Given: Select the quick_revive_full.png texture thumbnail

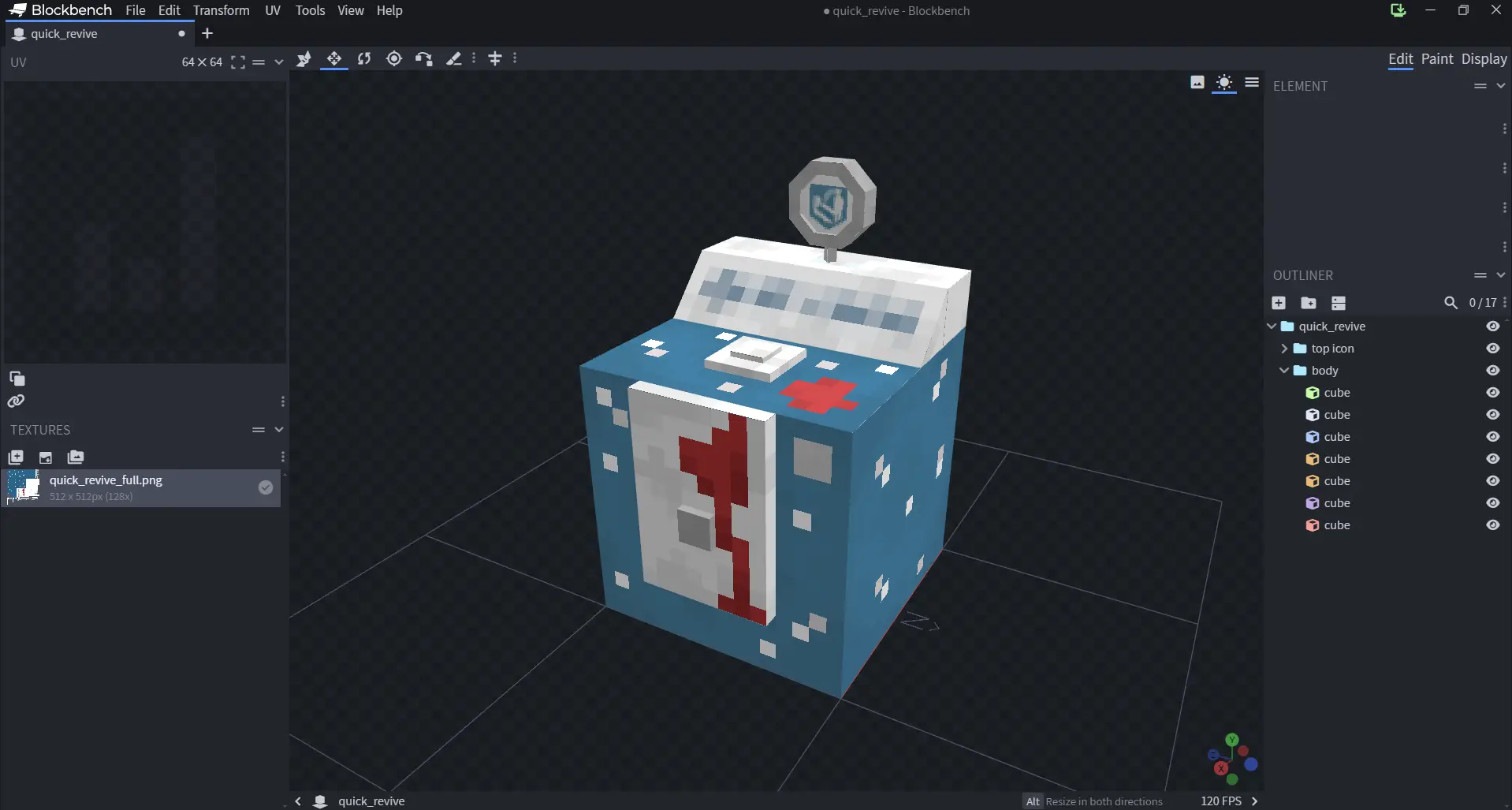Looking at the screenshot, I should [24, 487].
